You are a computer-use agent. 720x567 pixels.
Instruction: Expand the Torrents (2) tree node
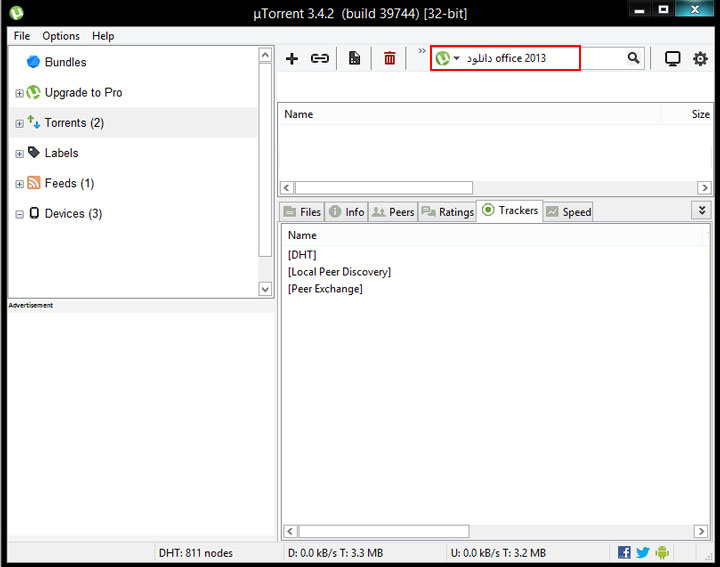click(x=19, y=124)
